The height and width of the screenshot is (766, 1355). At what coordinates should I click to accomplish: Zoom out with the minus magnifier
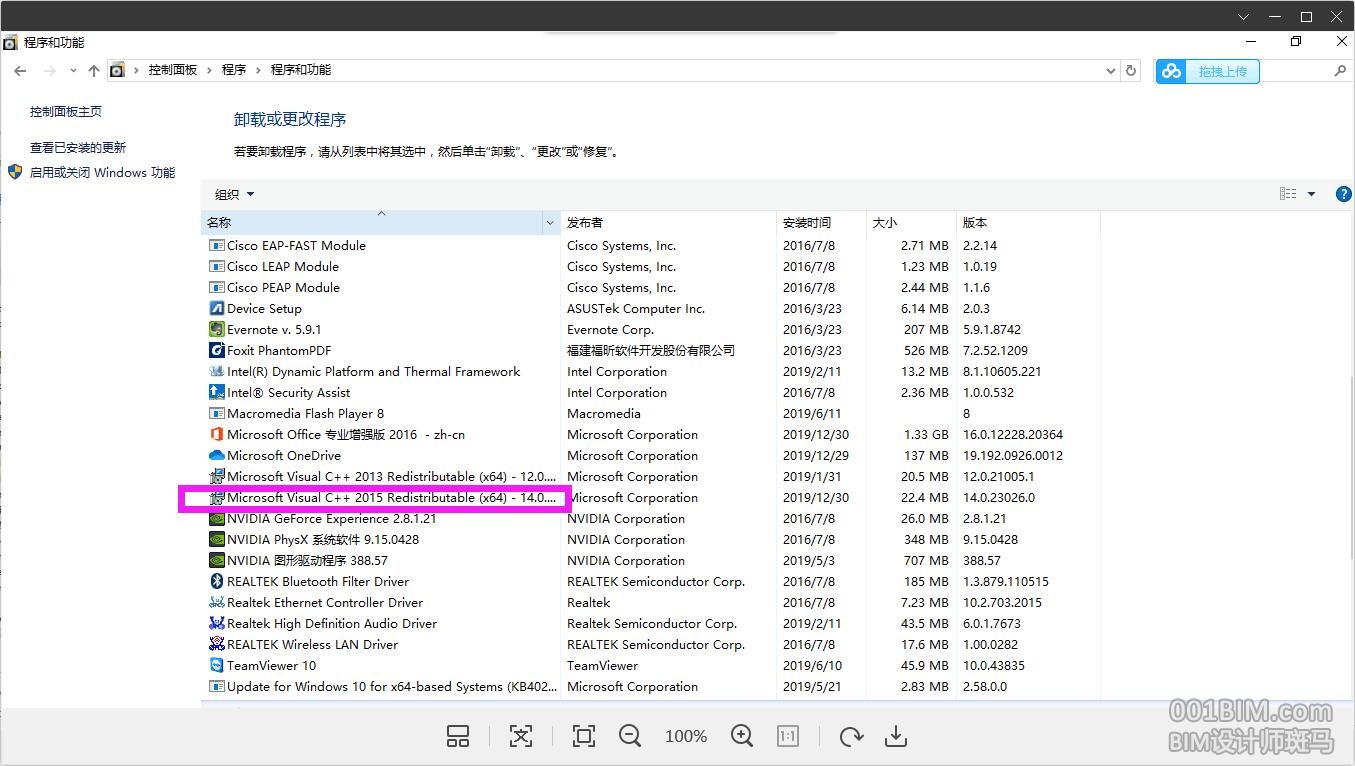tap(630, 737)
